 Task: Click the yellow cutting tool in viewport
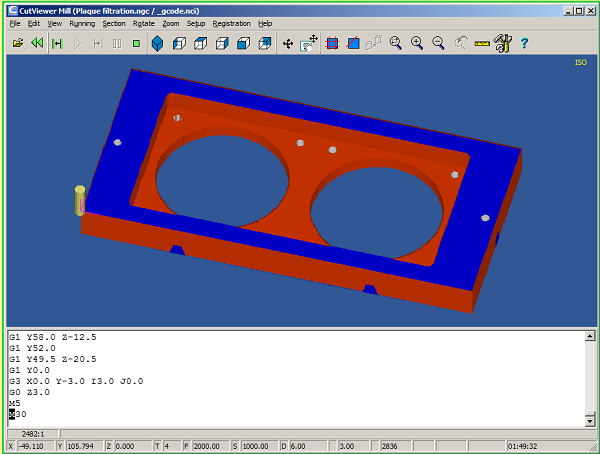(80, 201)
